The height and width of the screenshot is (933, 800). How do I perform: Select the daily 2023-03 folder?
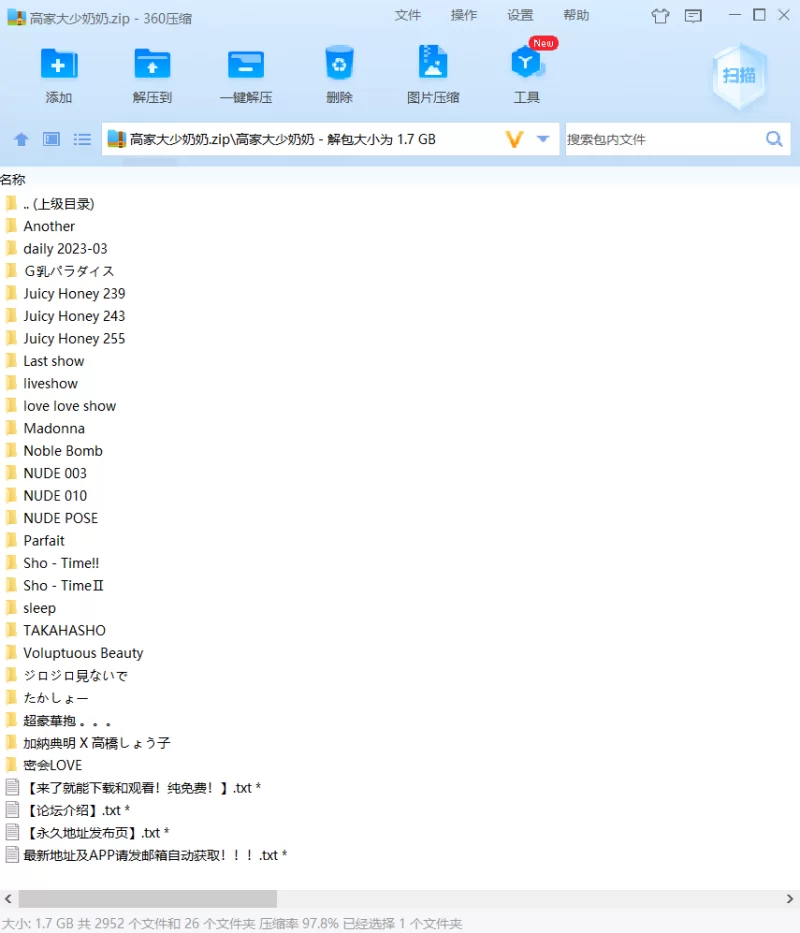(x=65, y=249)
